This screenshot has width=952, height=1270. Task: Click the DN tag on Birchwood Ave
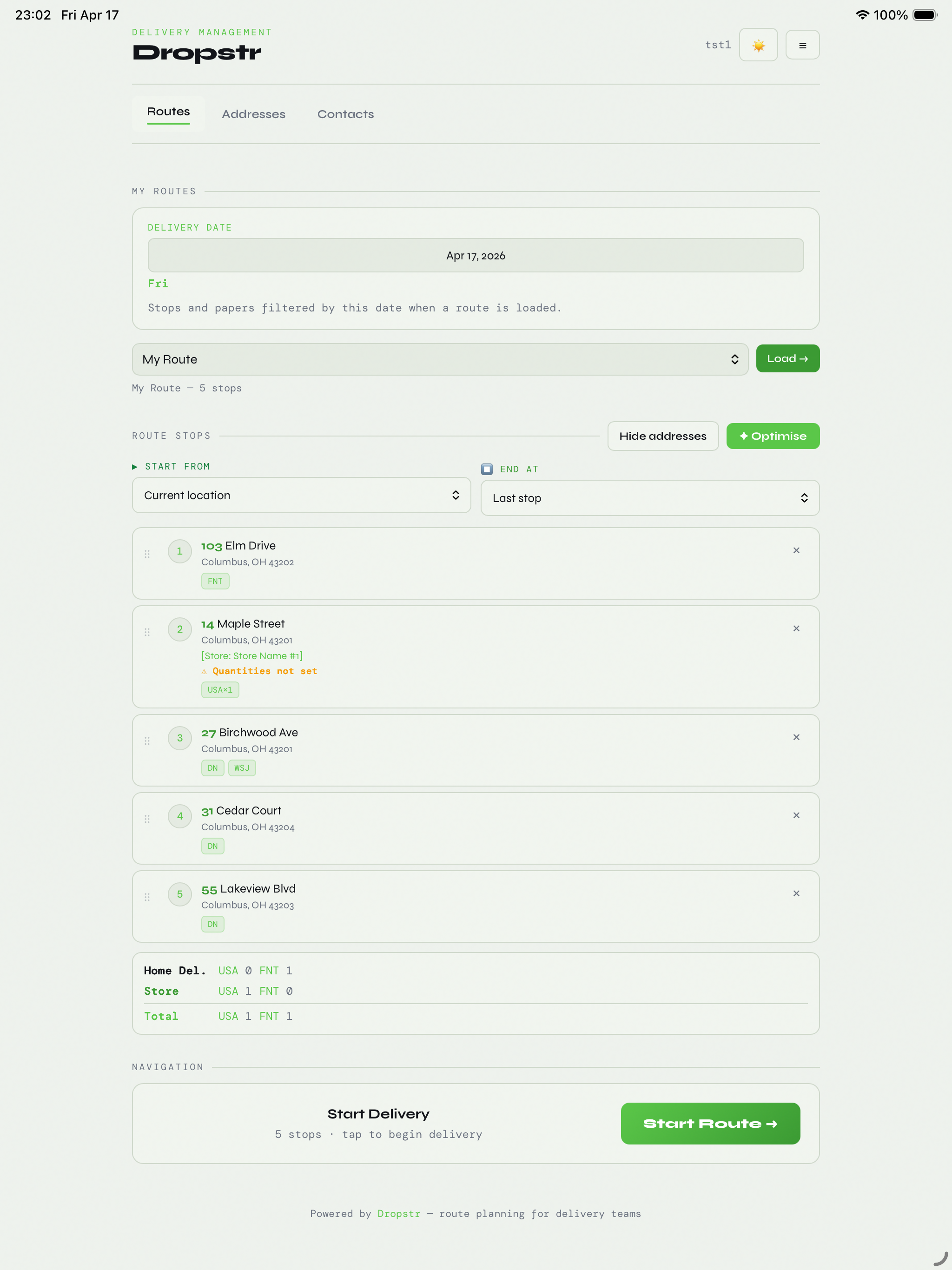(212, 767)
